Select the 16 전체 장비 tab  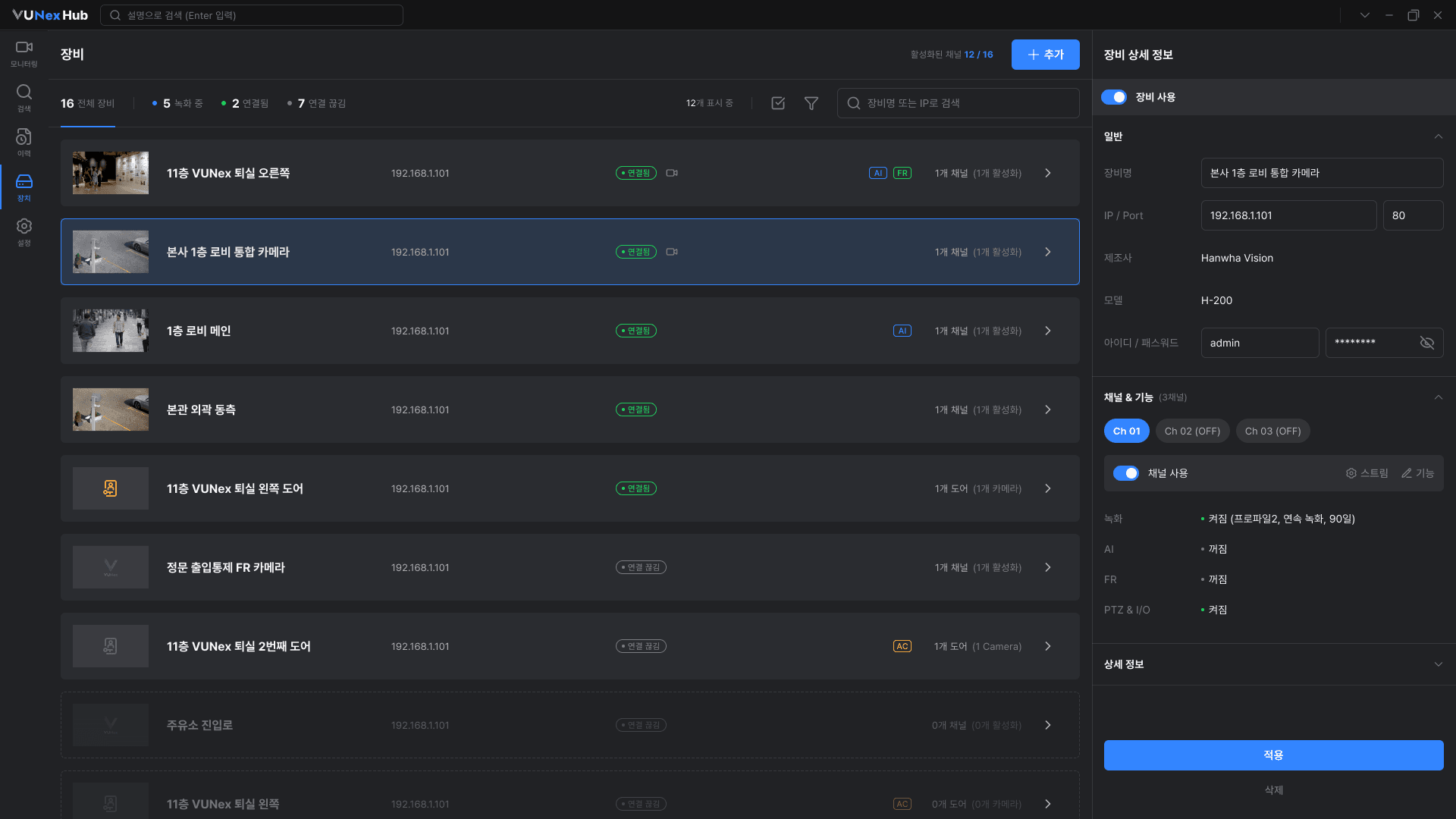[x=88, y=103]
